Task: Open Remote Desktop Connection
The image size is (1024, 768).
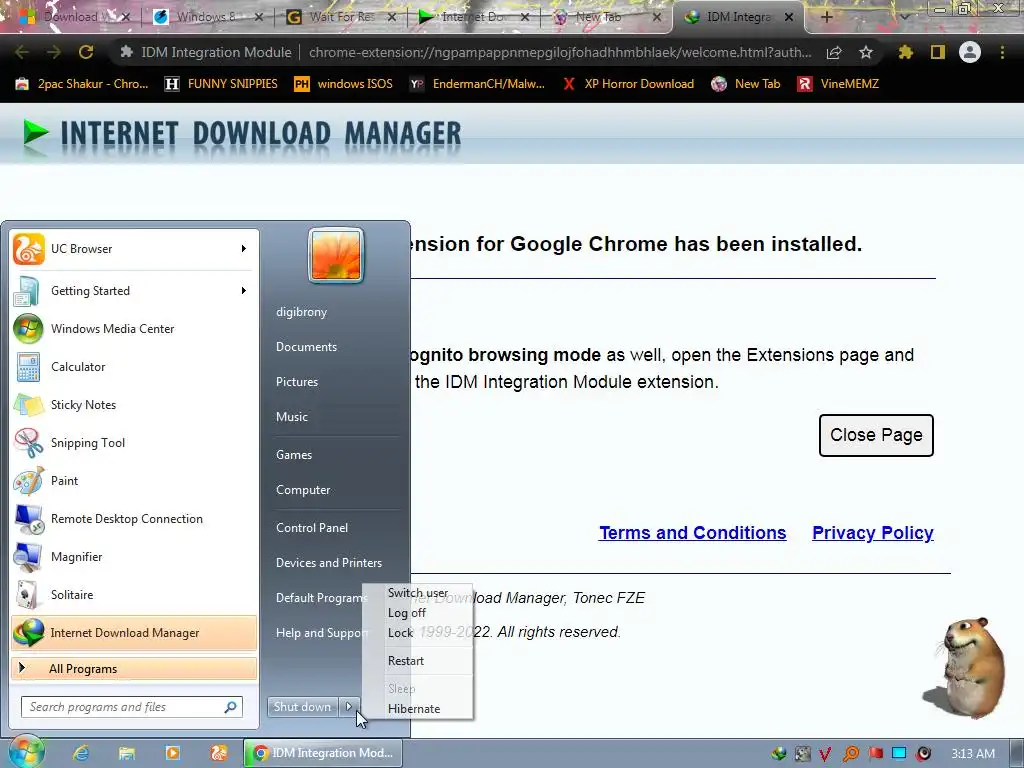Action: (x=133, y=519)
